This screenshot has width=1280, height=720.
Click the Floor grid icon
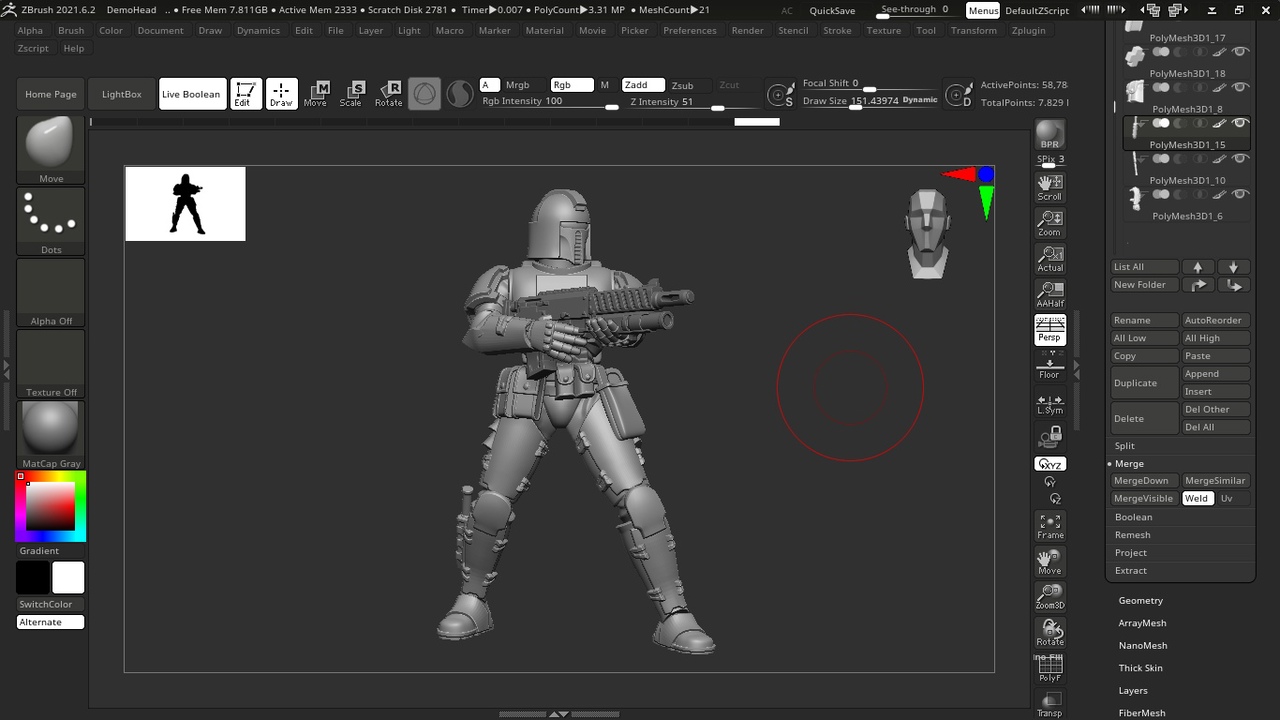pyautogui.click(x=1050, y=366)
